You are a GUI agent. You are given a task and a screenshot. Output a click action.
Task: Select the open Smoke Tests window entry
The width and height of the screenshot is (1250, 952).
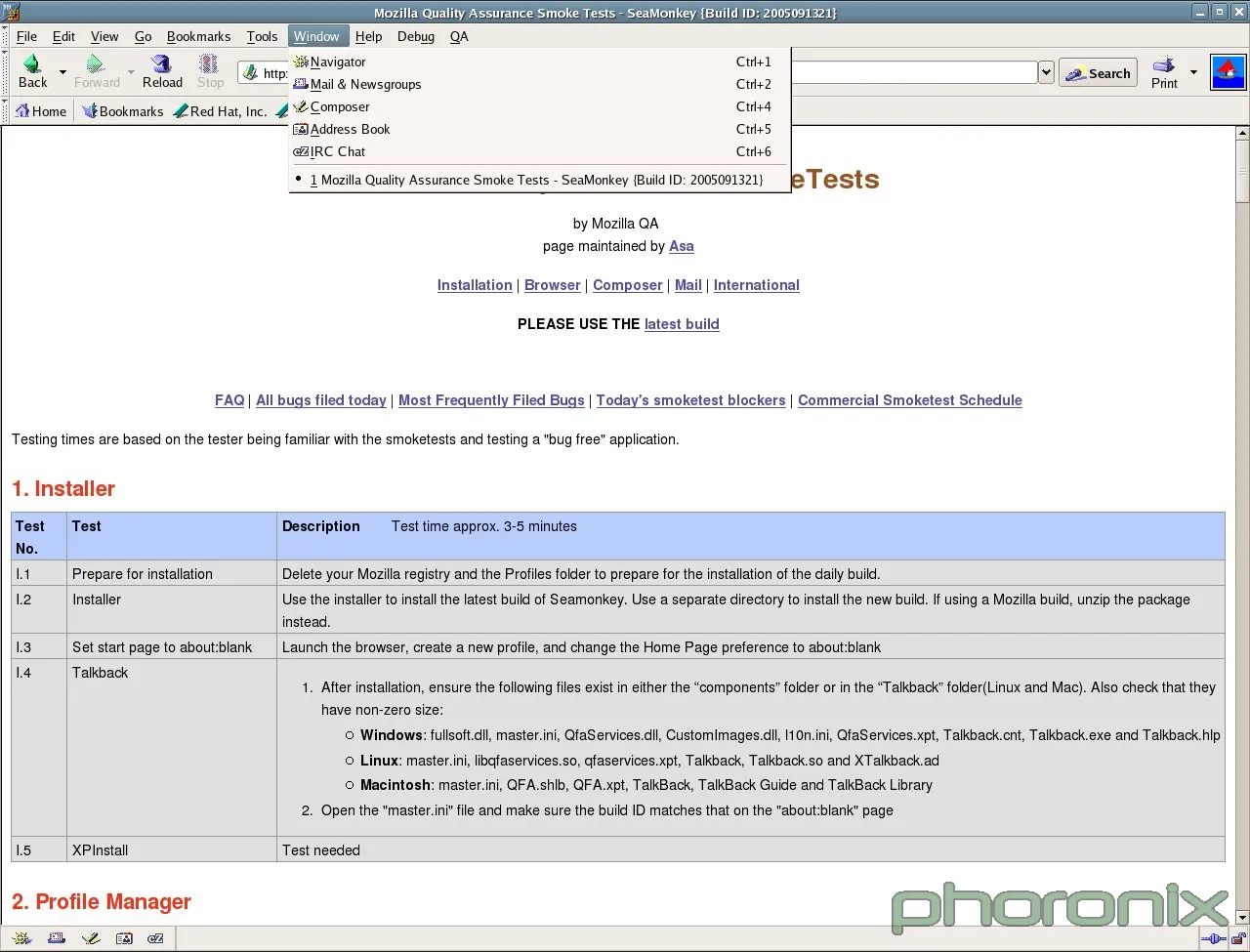[540, 180]
